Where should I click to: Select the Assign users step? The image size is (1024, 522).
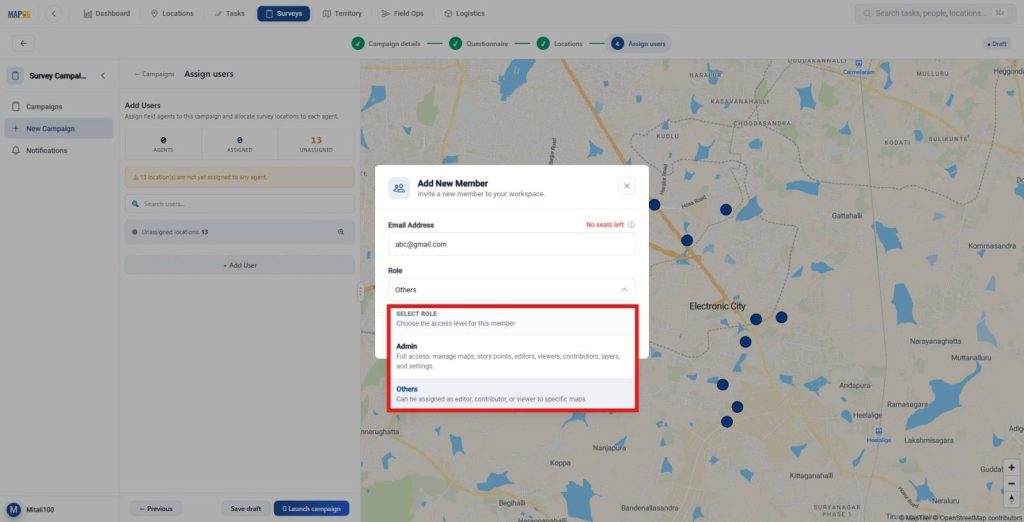(x=639, y=44)
